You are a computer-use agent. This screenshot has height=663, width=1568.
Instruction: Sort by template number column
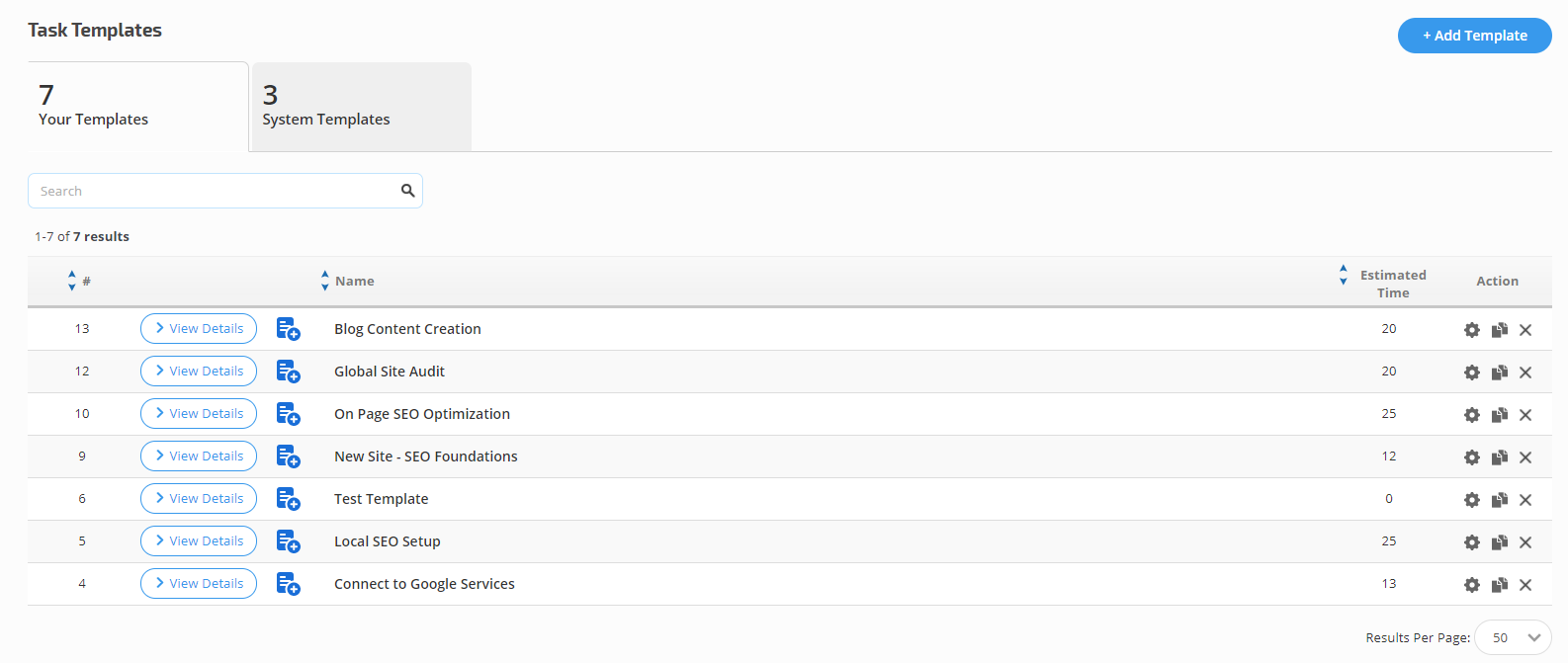pos(71,281)
